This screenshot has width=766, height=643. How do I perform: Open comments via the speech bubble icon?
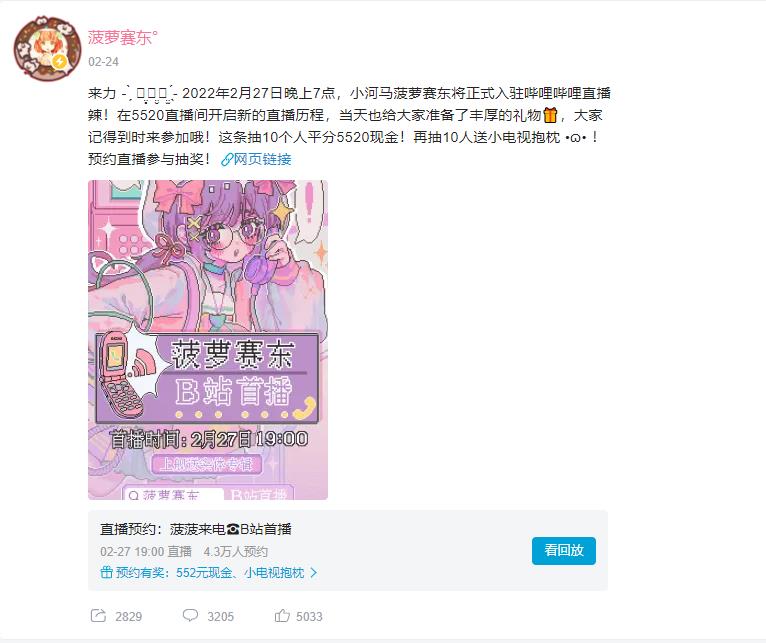click(190, 616)
